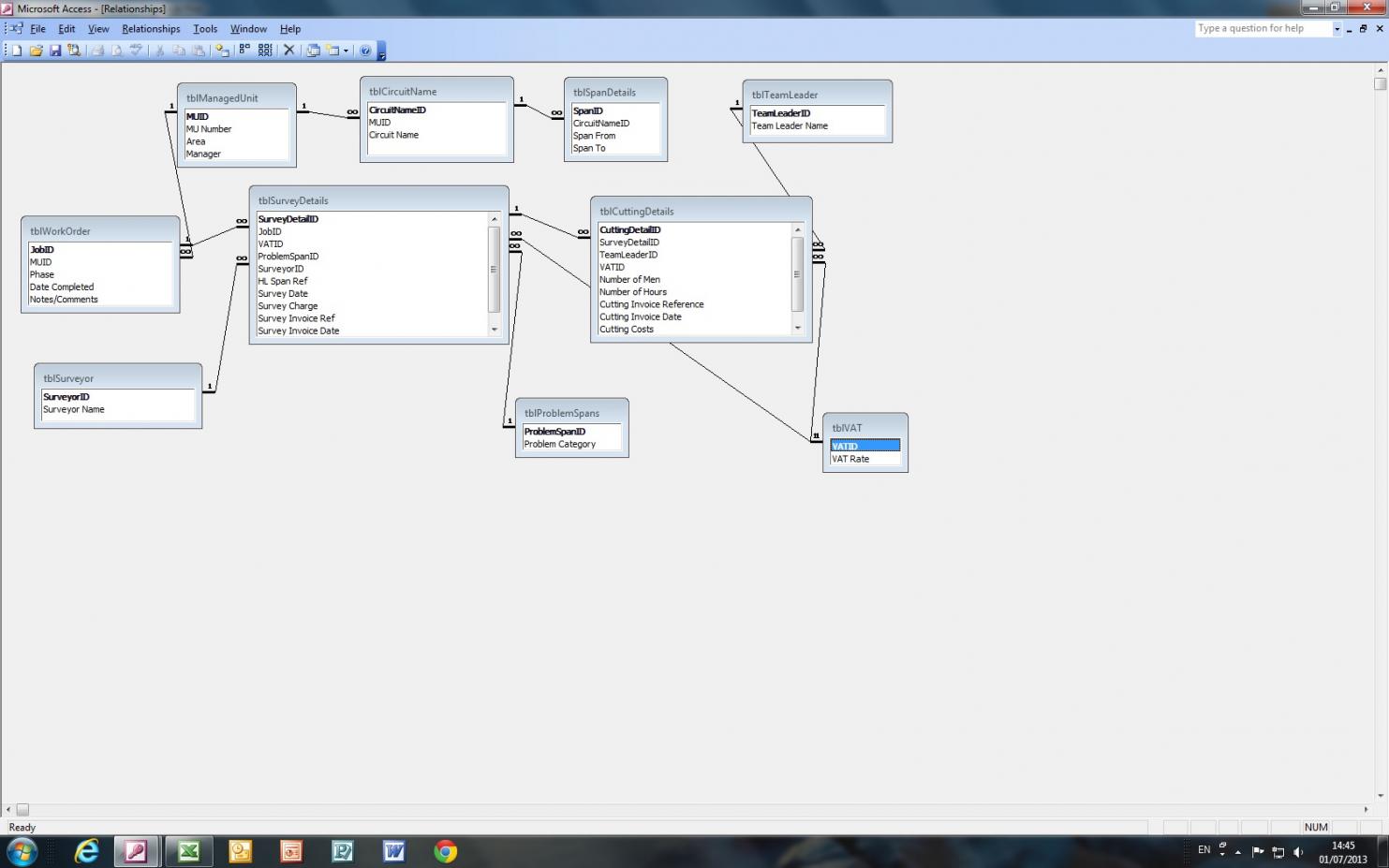Image resolution: width=1389 pixels, height=868 pixels.
Task: Open Internet Explorer from the taskbar
Action: [x=87, y=851]
